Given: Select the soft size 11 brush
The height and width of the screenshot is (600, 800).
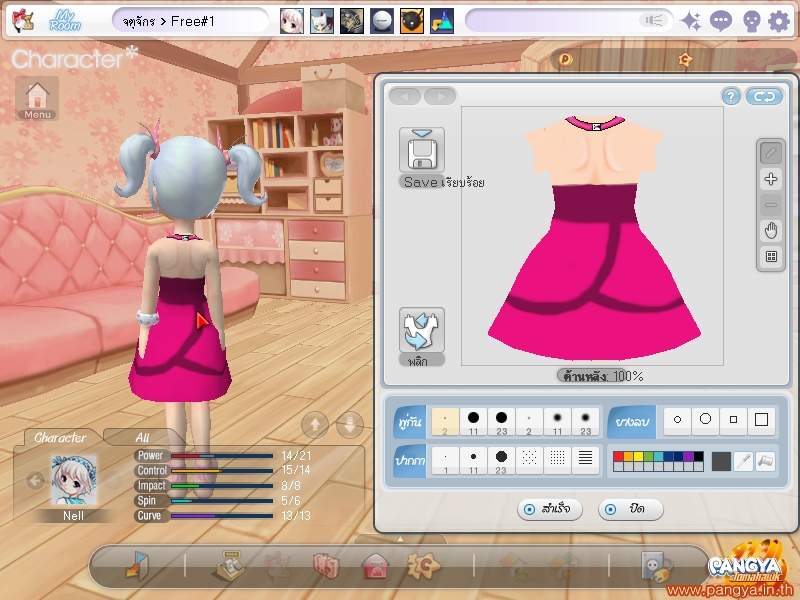Looking at the screenshot, I should (557, 422).
